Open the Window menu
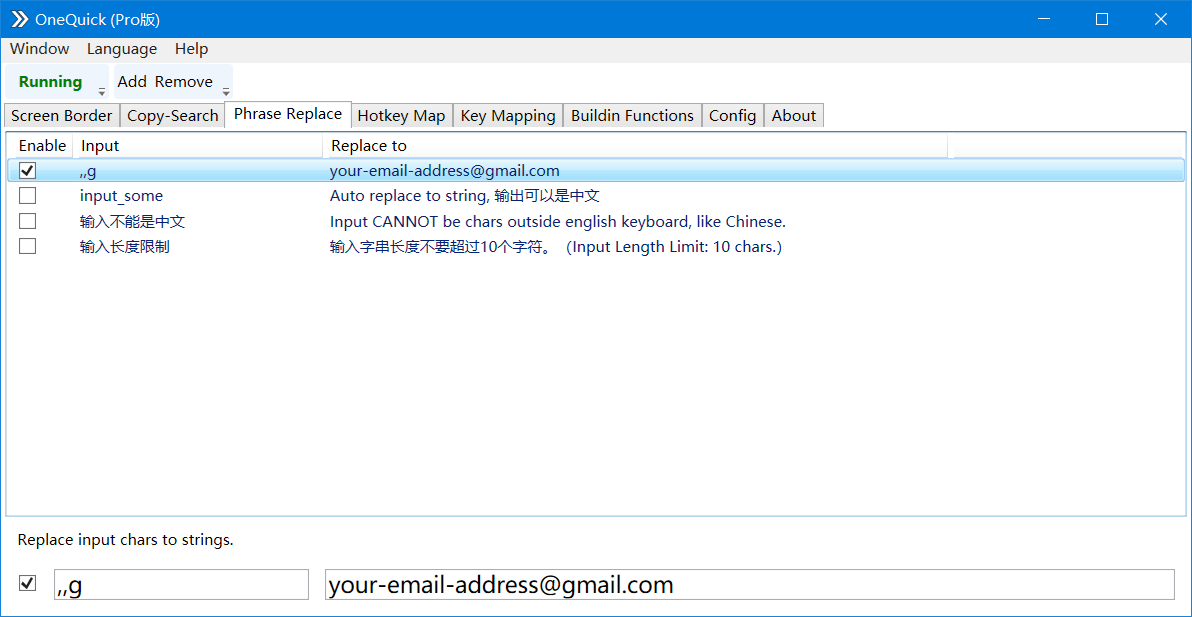Viewport: 1192px width, 617px height. click(x=39, y=48)
